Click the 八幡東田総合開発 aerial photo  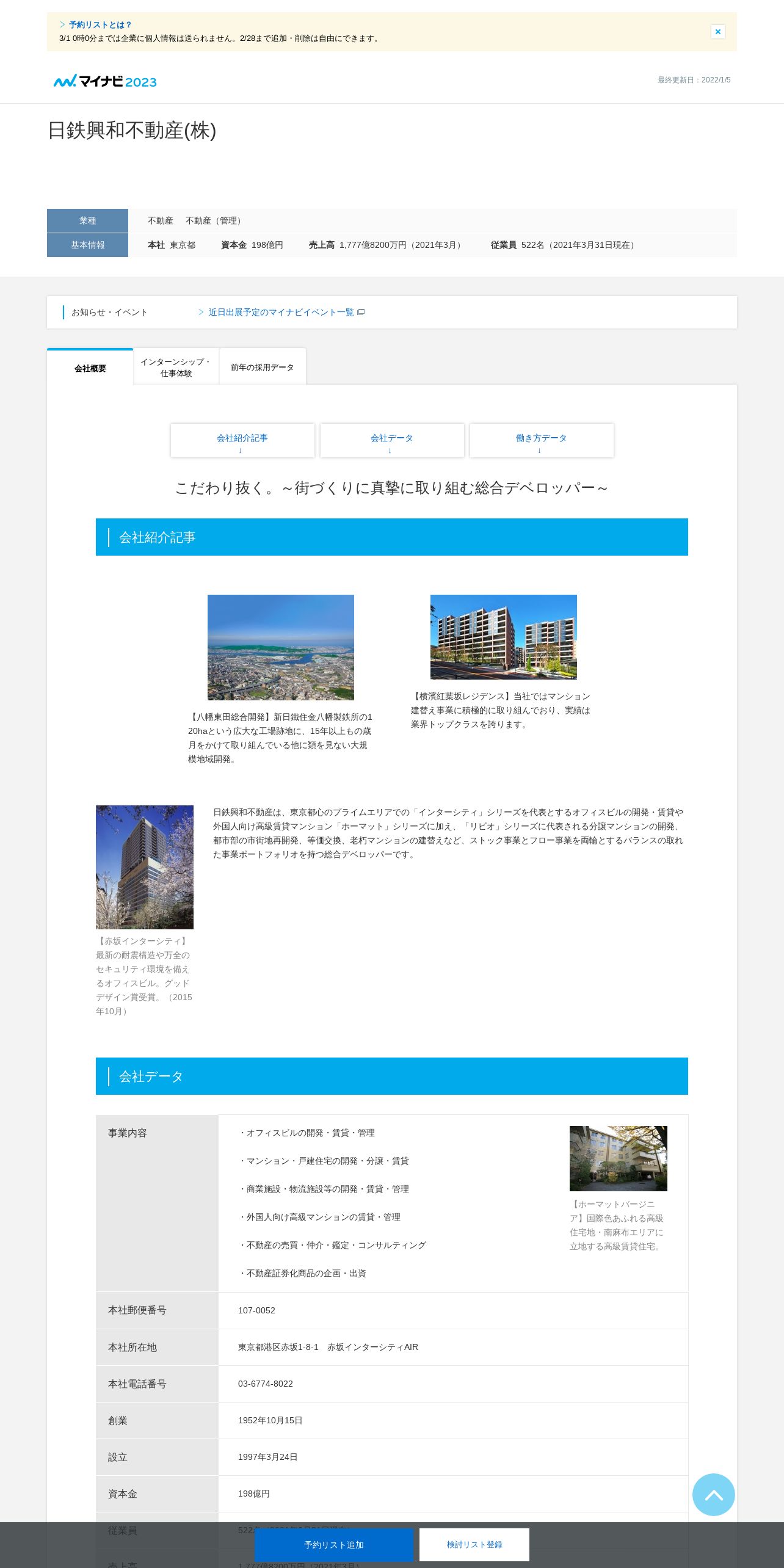pyautogui.click(x=281, y=647)
